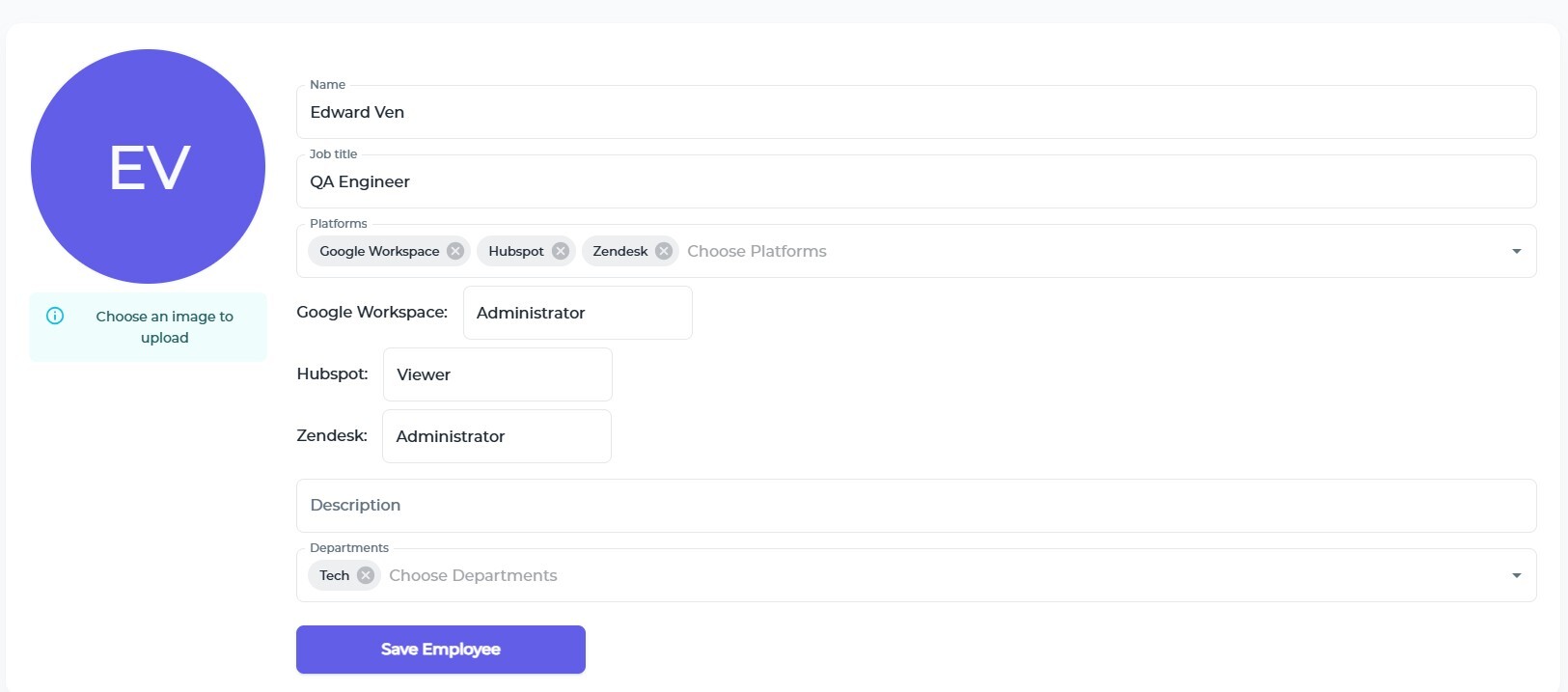
Task: Click into the Description field
Action: (x=915, y=506)
